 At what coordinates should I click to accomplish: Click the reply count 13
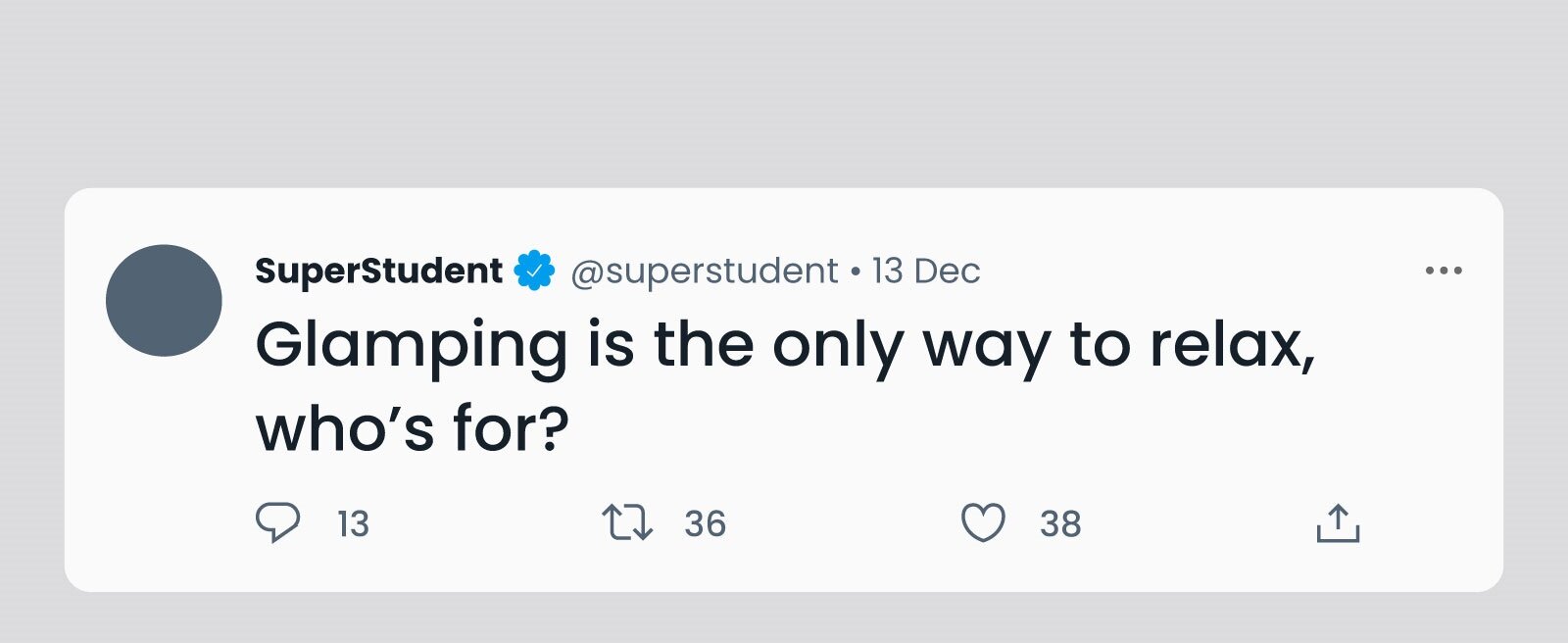353,524
